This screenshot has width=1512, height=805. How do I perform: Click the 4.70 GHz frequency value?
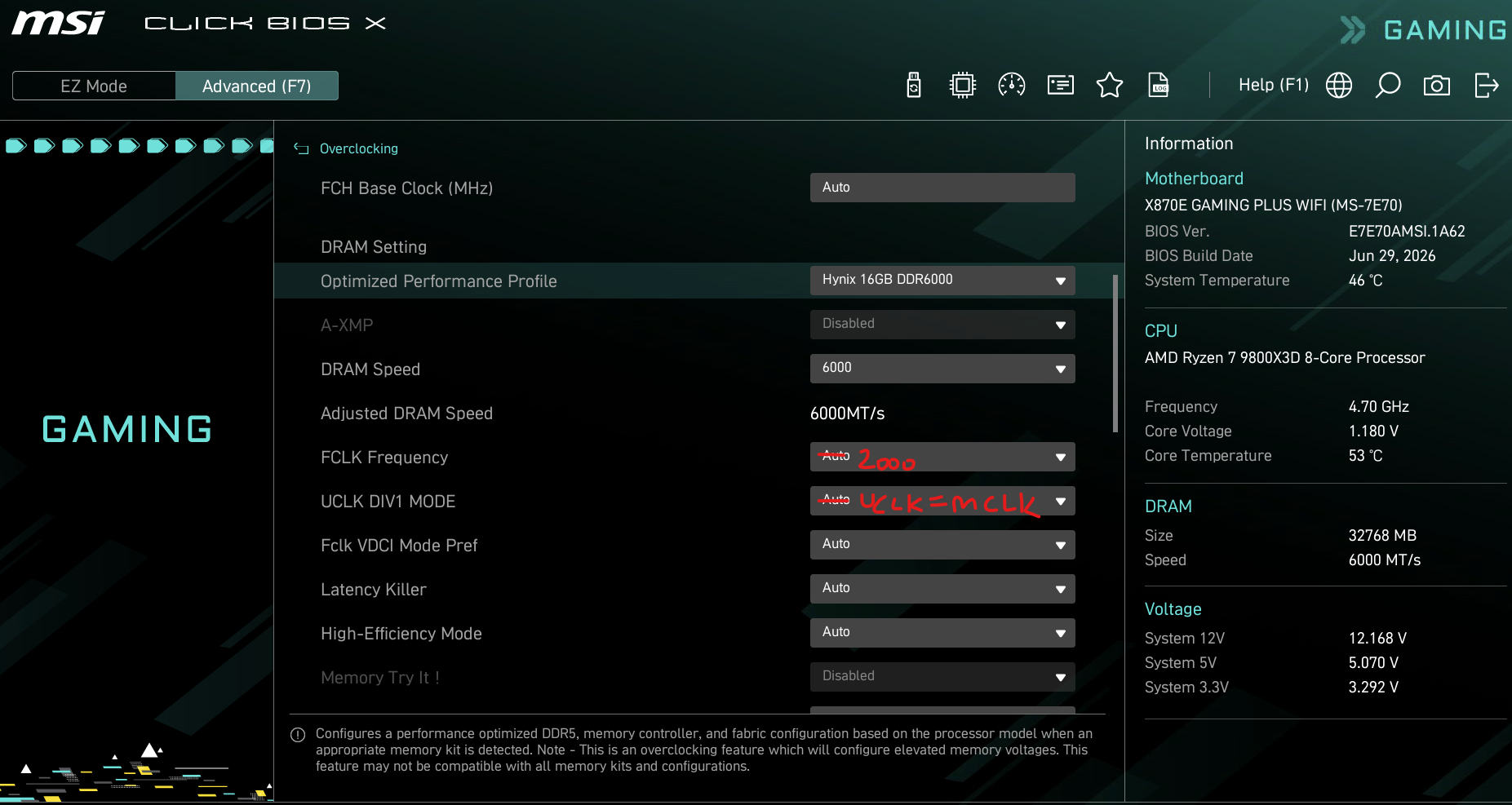(x=1379, y=407)
